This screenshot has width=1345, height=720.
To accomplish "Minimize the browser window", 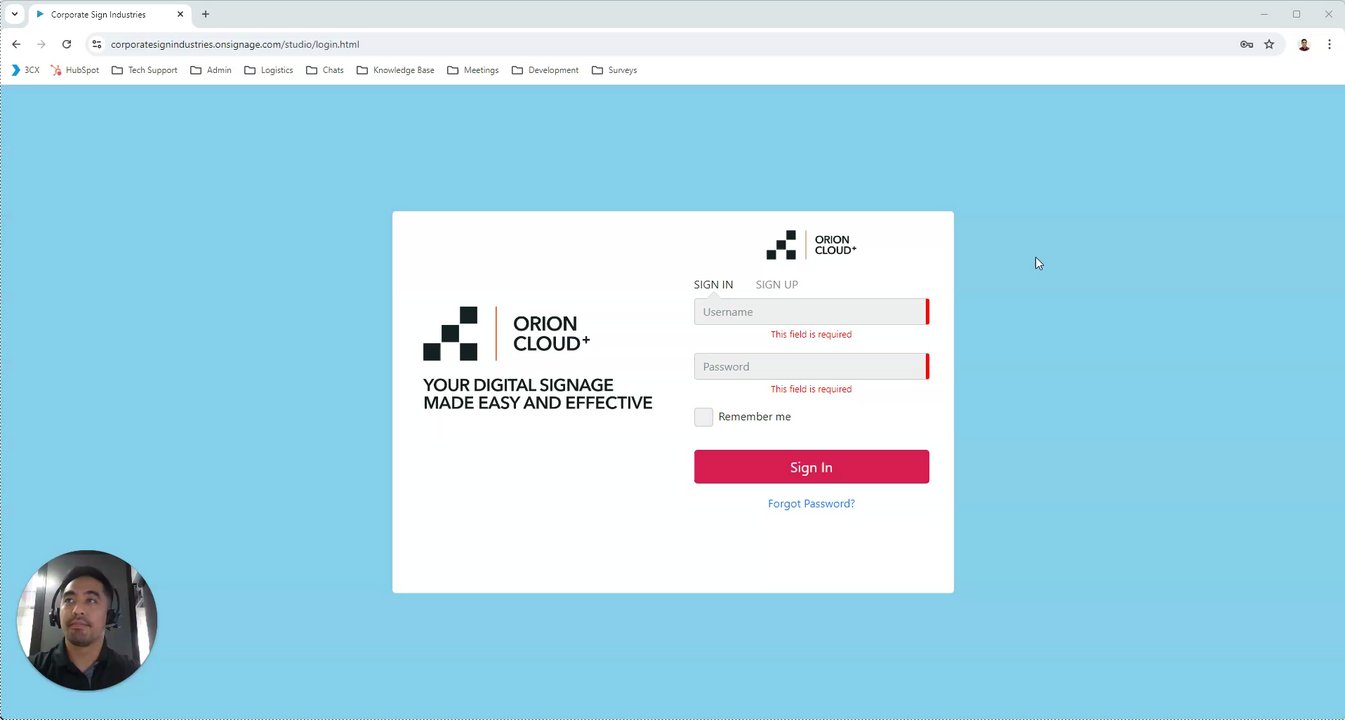I will pos(1264,14).
